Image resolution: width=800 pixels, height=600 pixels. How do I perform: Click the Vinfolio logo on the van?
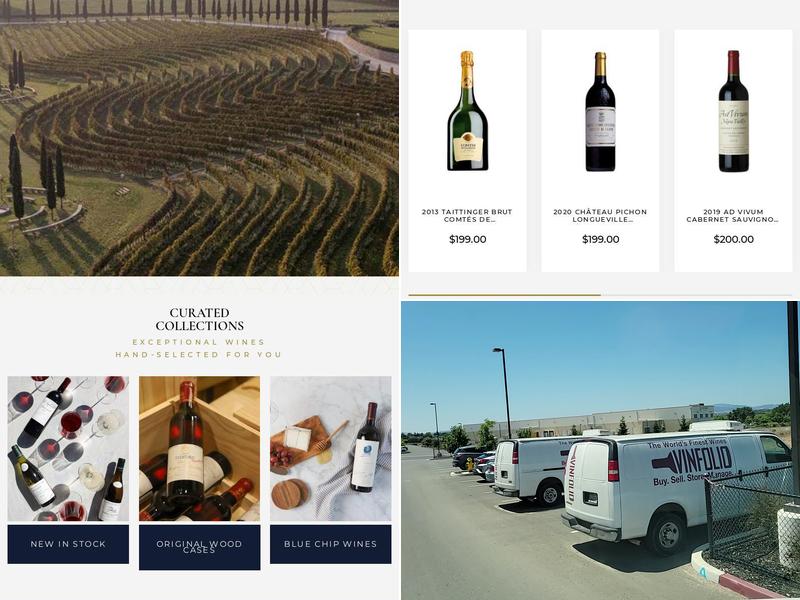pyautogui.click(x=693, y=461)
